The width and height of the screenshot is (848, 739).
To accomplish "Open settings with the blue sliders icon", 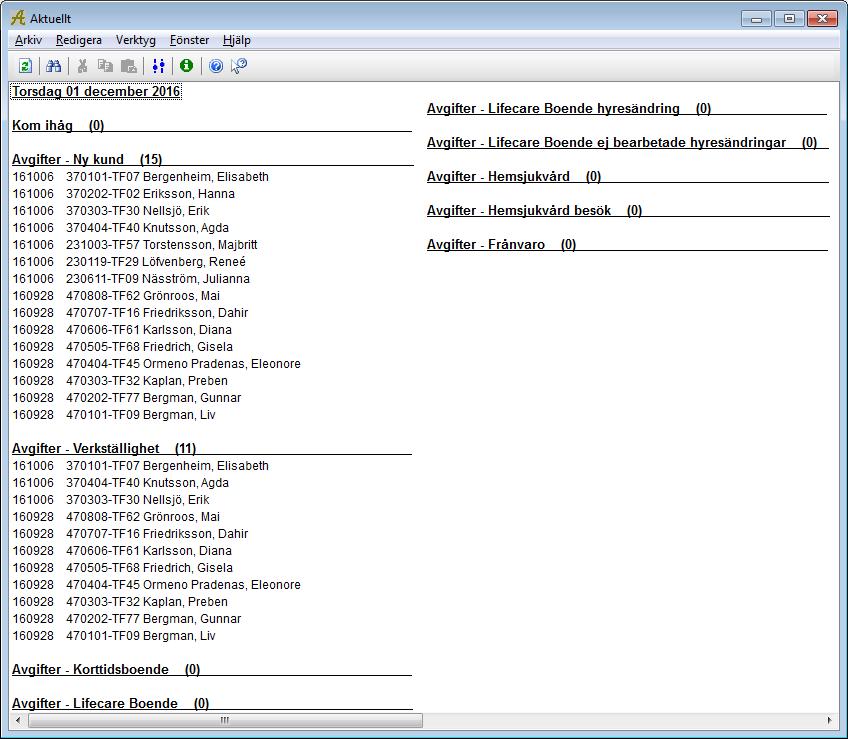I will (x=158, y=66).
